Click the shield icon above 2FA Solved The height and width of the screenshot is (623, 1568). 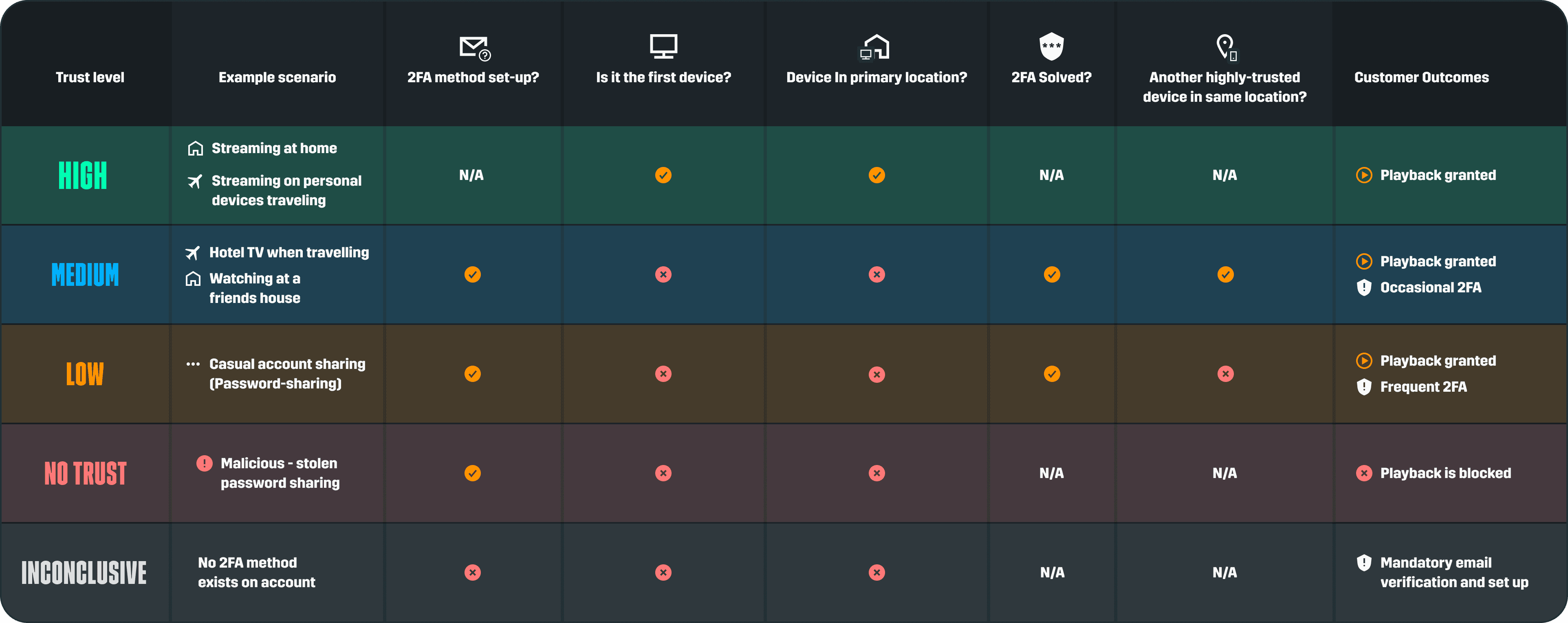tap(1051, 46)
